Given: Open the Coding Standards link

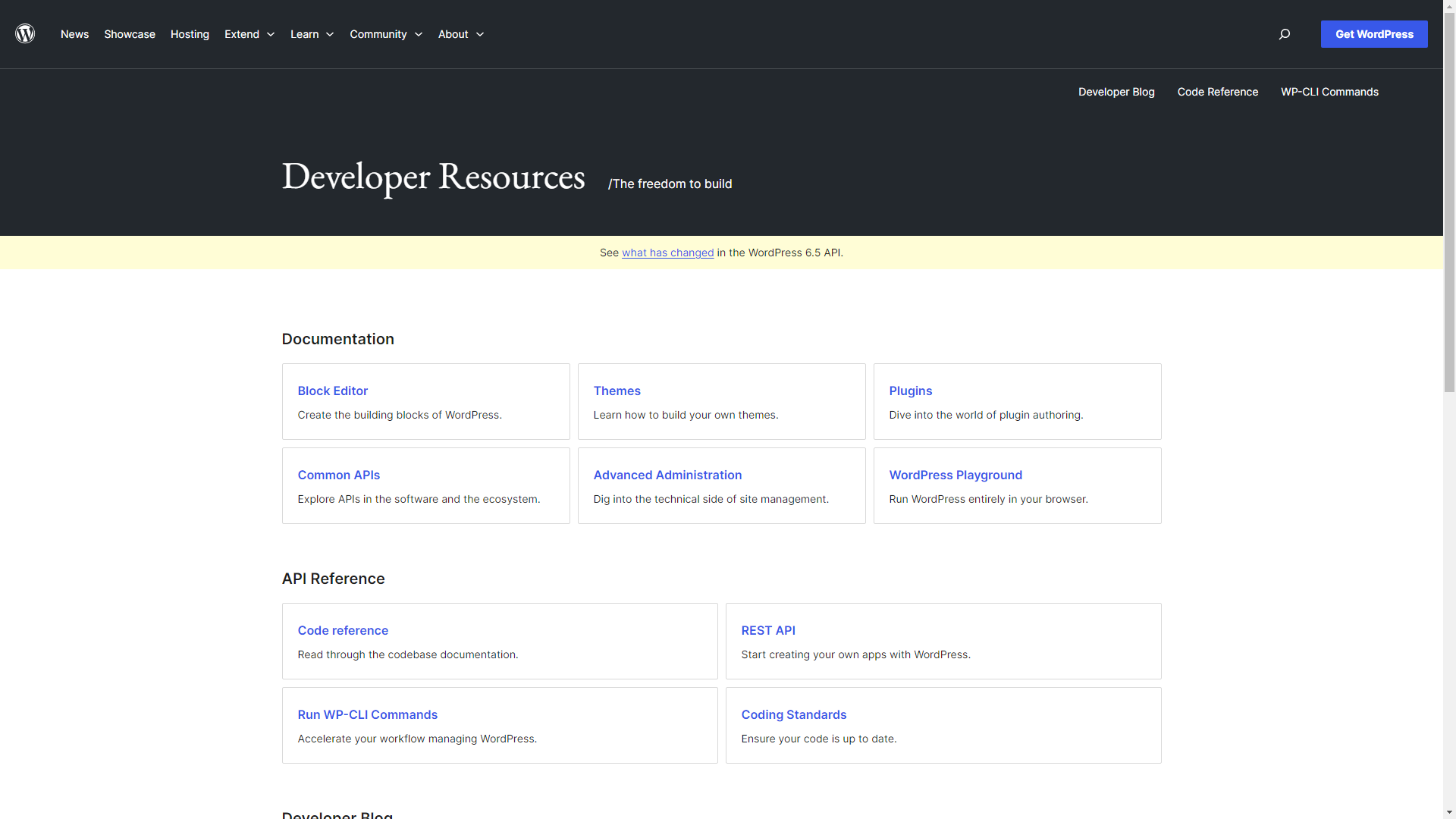Looking at the screenshot, I should coord(793,714).
